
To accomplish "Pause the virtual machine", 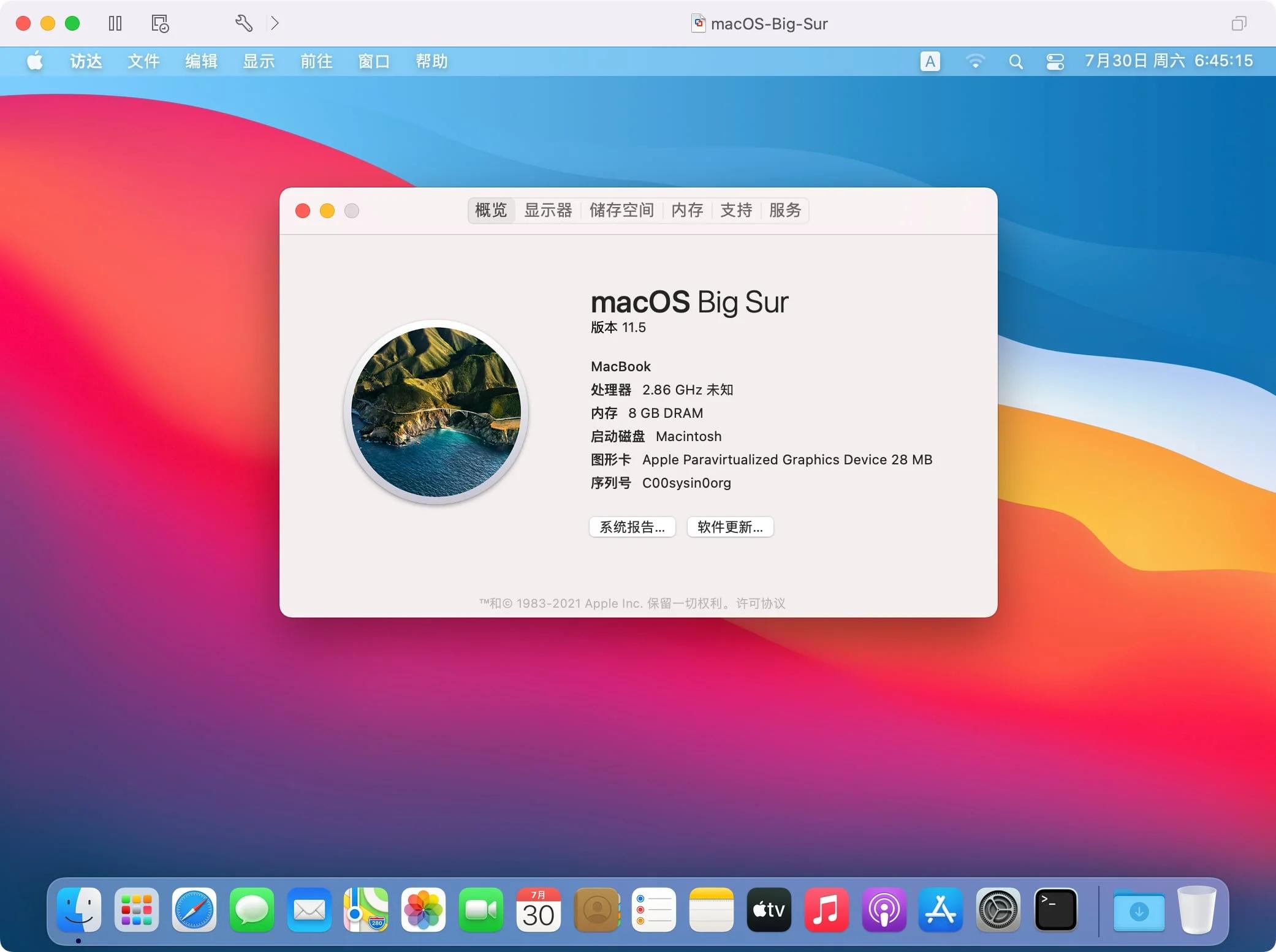I will [115, 23].
